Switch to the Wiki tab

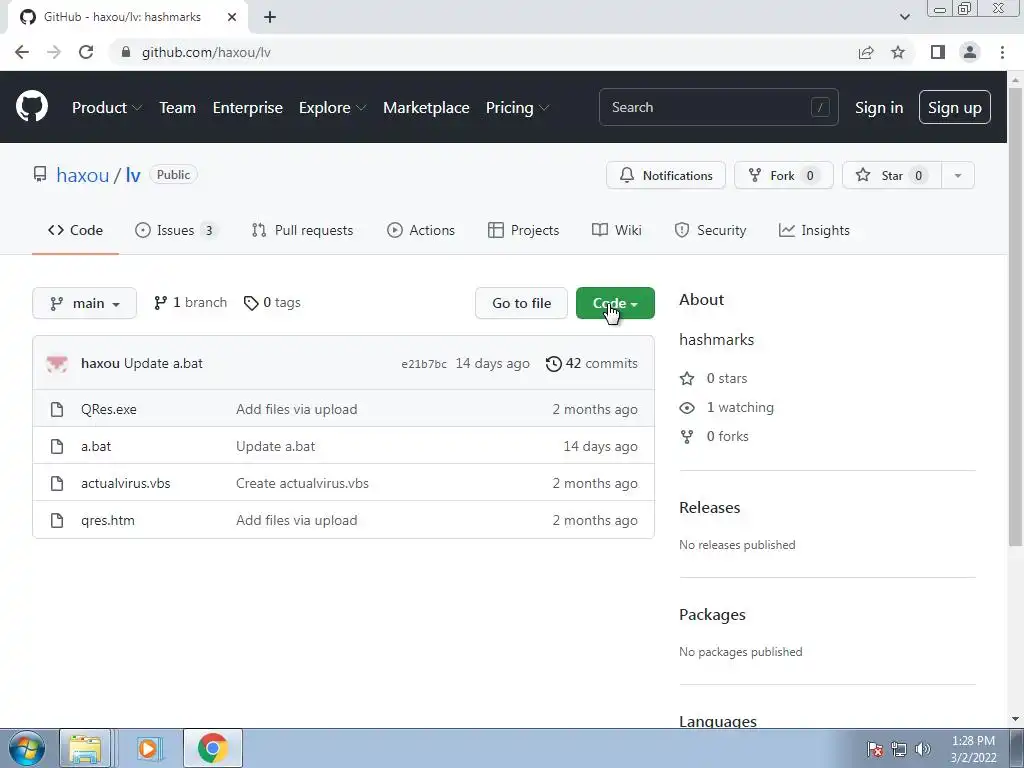point(616,230)
